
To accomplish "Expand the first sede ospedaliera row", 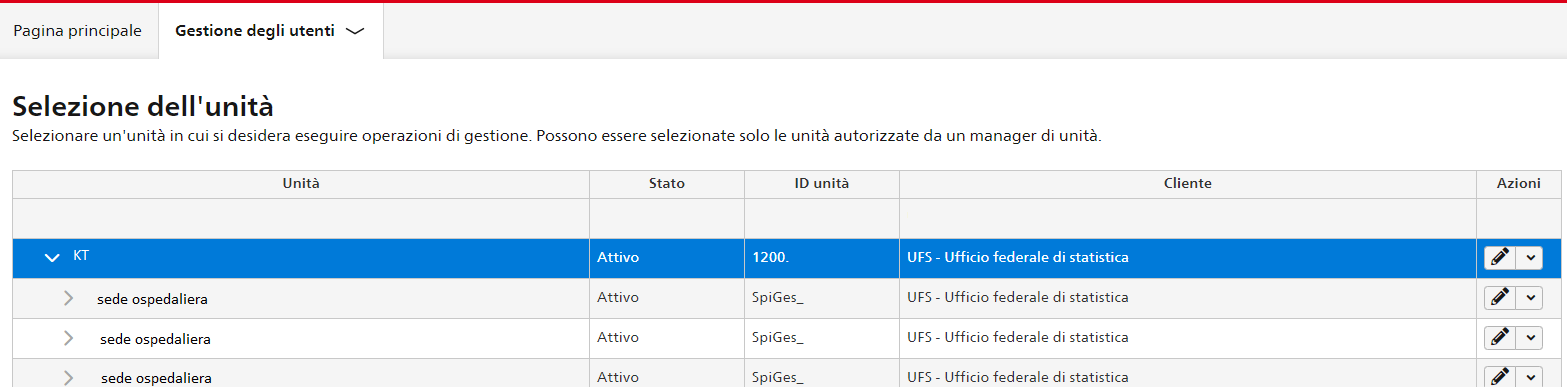I will 68,298.
